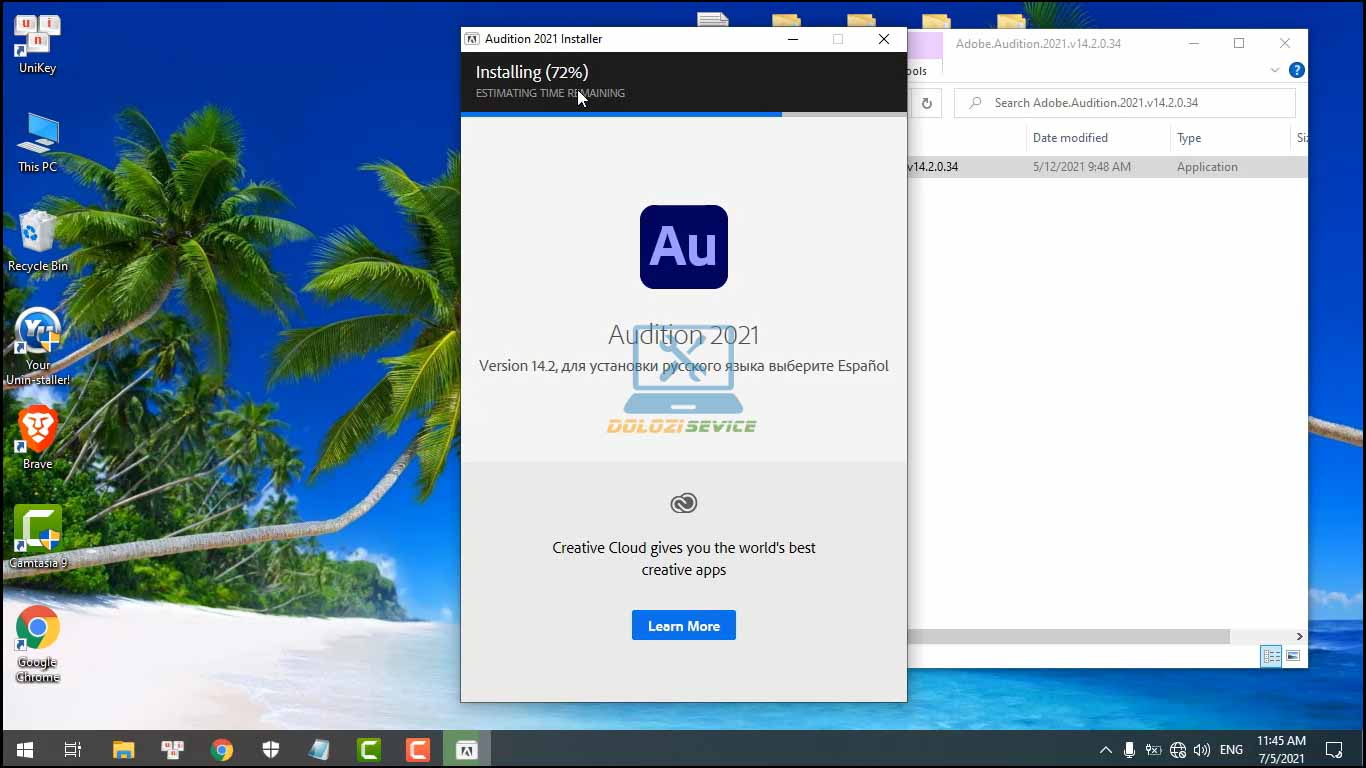Open UniKey desktop shortcut
Image resolution: width=1366 pixels, height=768 pixels.
coord(38,37)
